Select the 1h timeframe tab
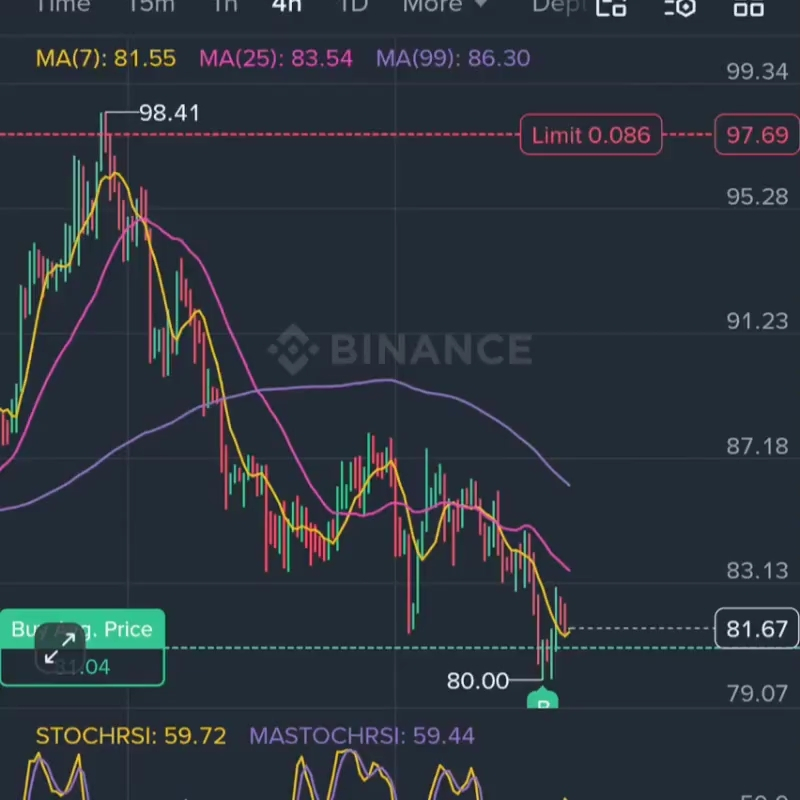800x800 pixels. click(226, 6)
